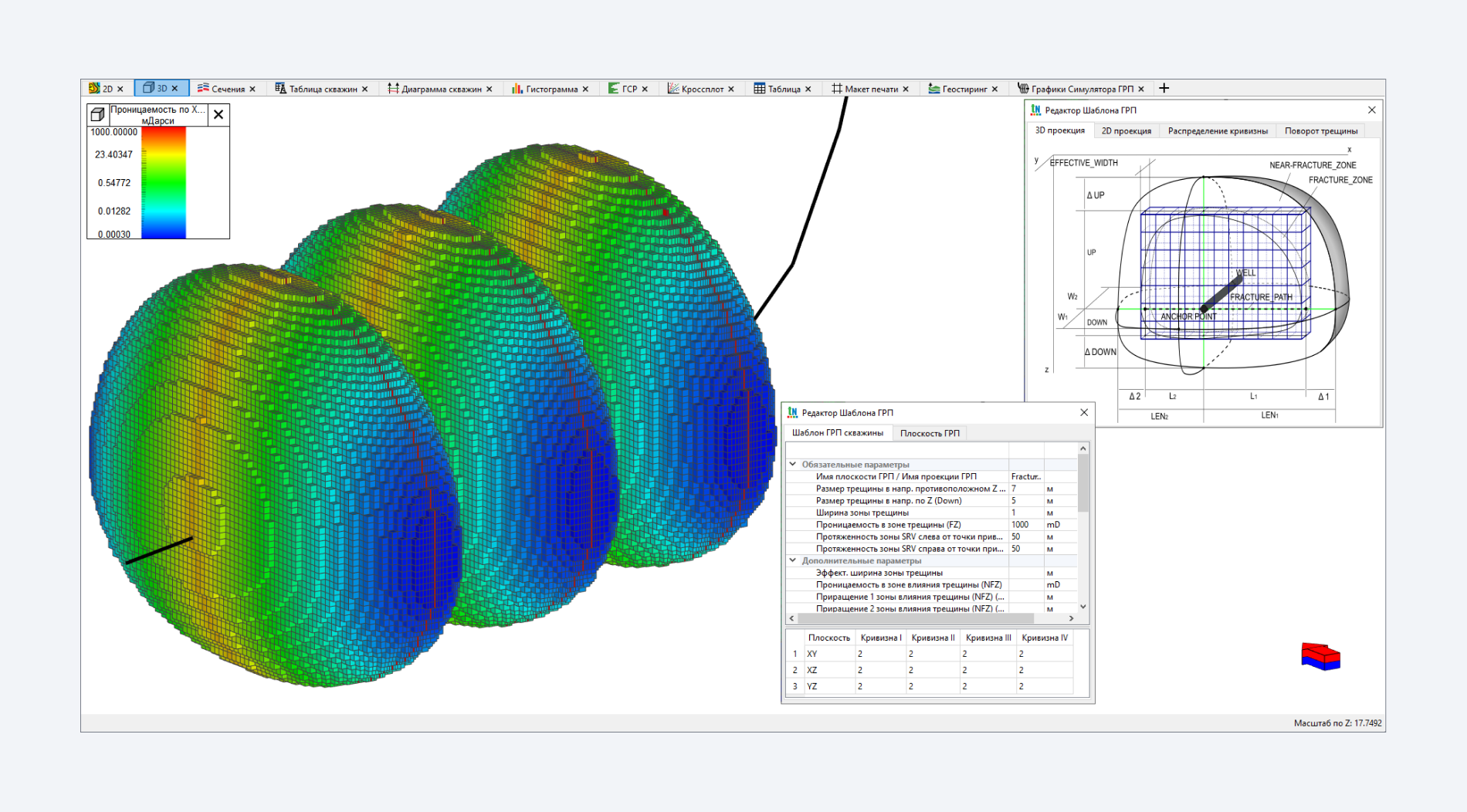This screenshot has width=1467, height=812.
Task: Add a new view tab with plus
Action: [x=1164, y=88]
